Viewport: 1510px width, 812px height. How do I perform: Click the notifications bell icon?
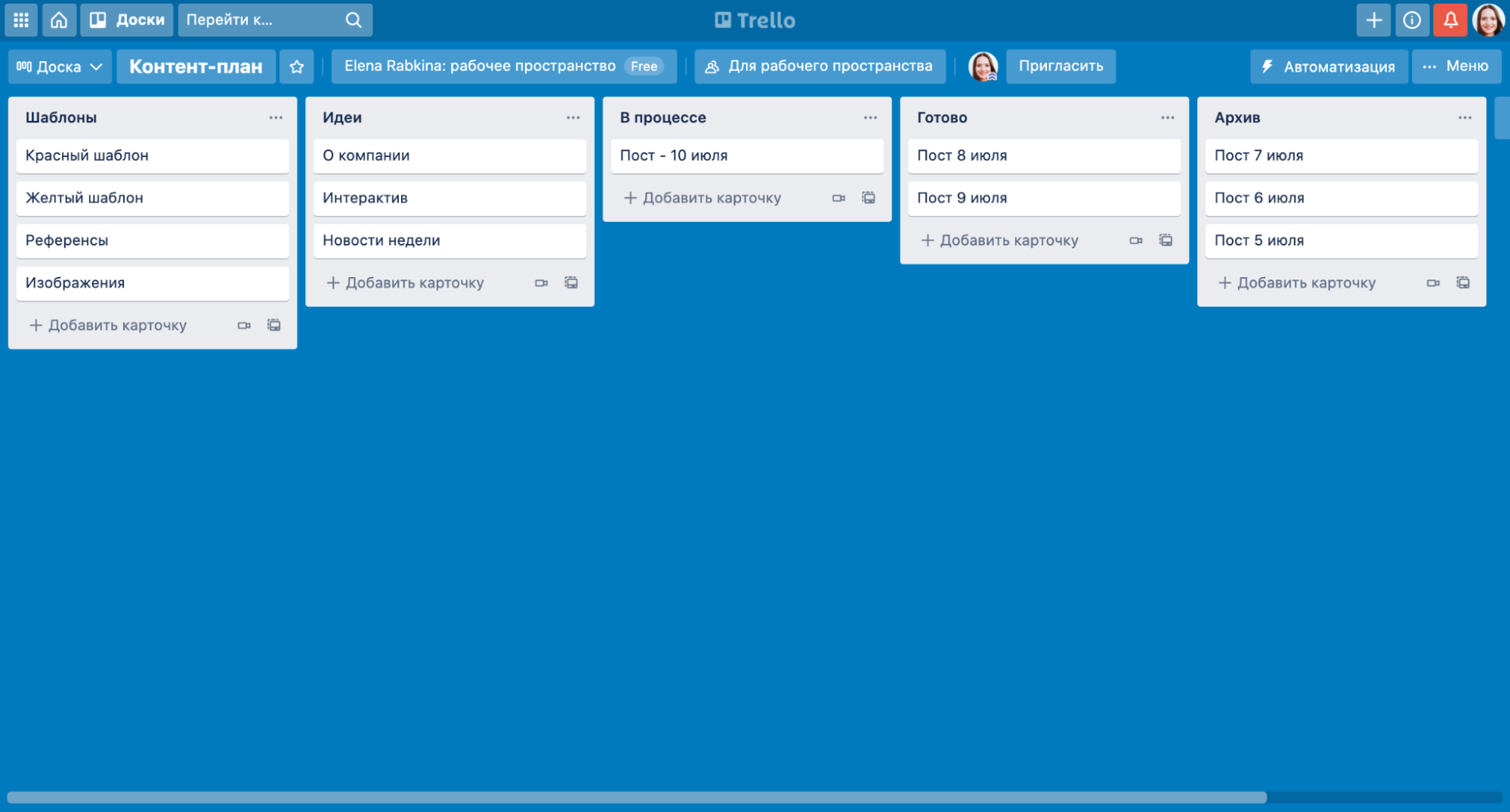click(x=1450, y=20)
